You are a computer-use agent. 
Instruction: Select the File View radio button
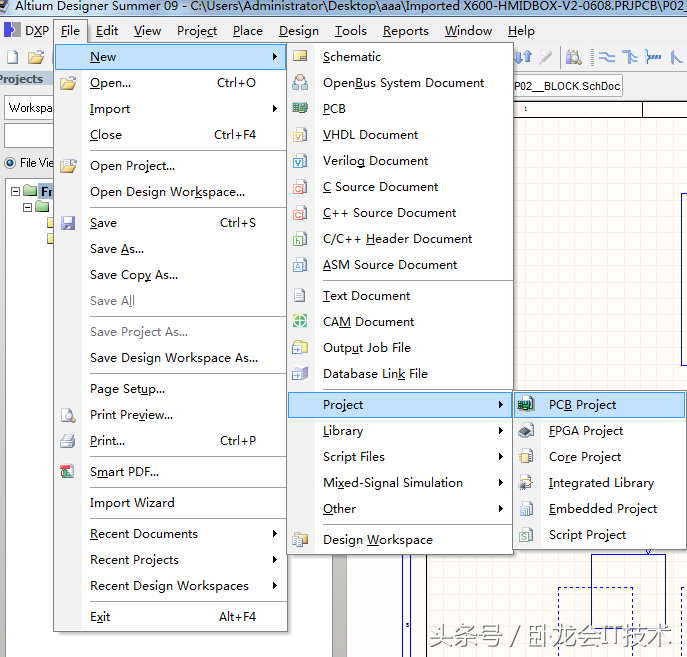pyautogui.click(x=10, y=163)
